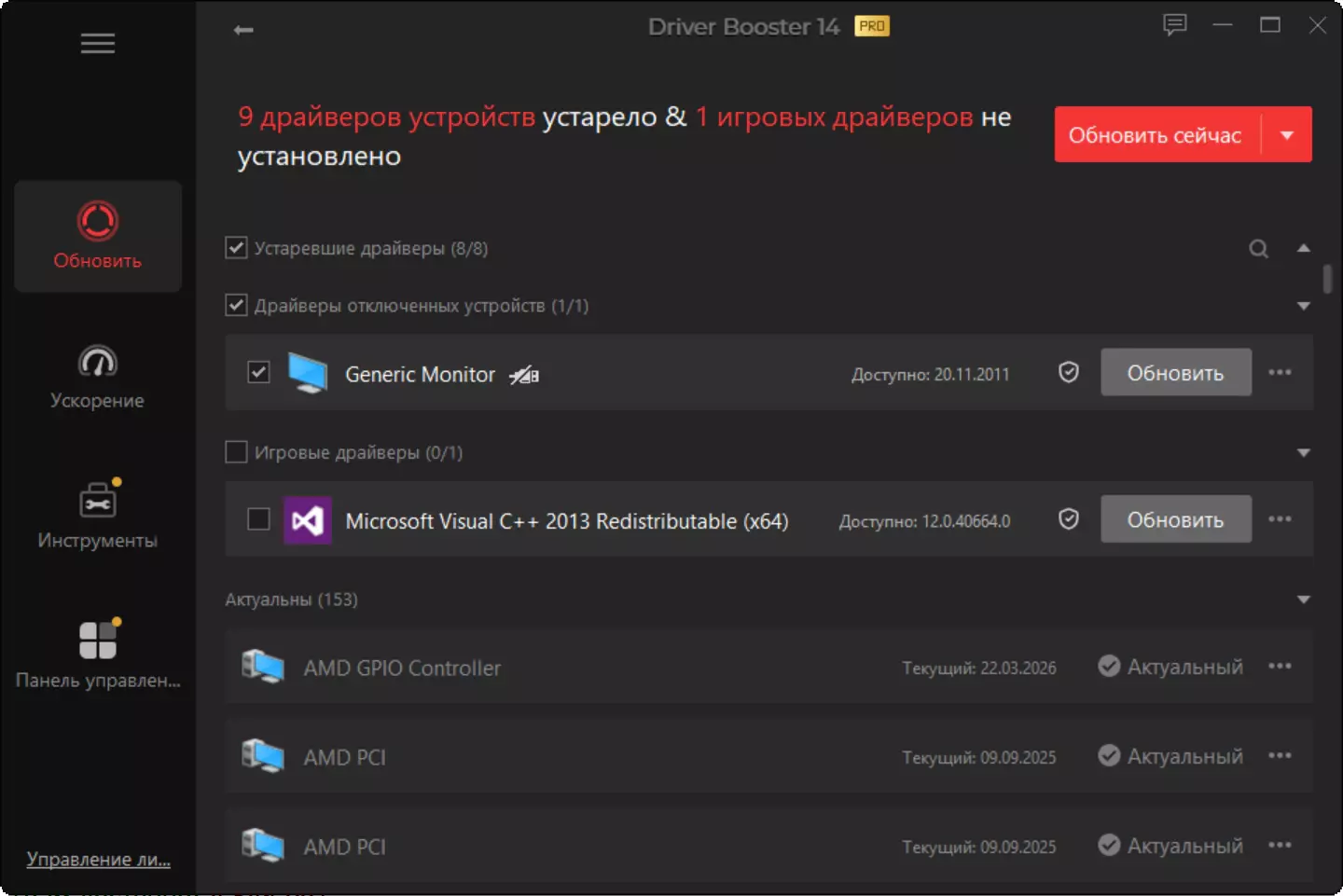The height and width of the screenshot is (896, 1343).
Task: Select the "Generic Monitor" name
Action: tap(421, 375)
